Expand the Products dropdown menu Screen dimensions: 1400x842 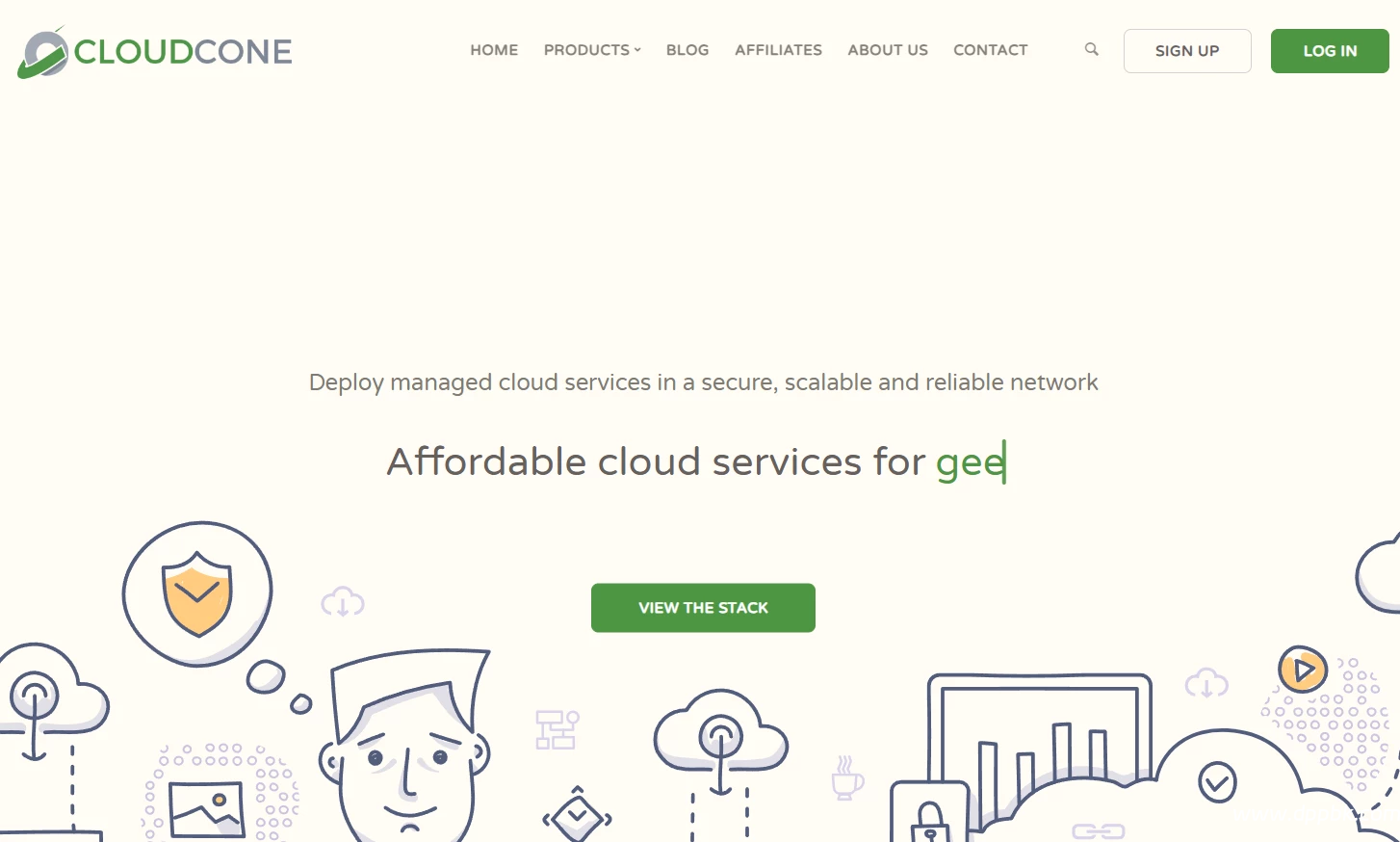coord(592,50)
